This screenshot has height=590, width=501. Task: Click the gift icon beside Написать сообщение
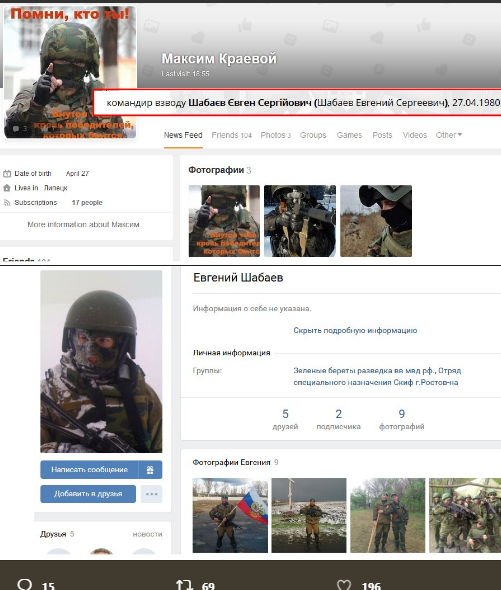coord(150,470)
